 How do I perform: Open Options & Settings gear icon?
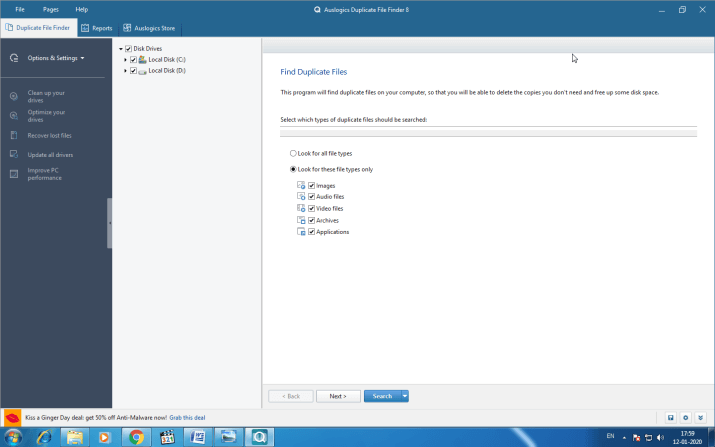coord(14,58)
